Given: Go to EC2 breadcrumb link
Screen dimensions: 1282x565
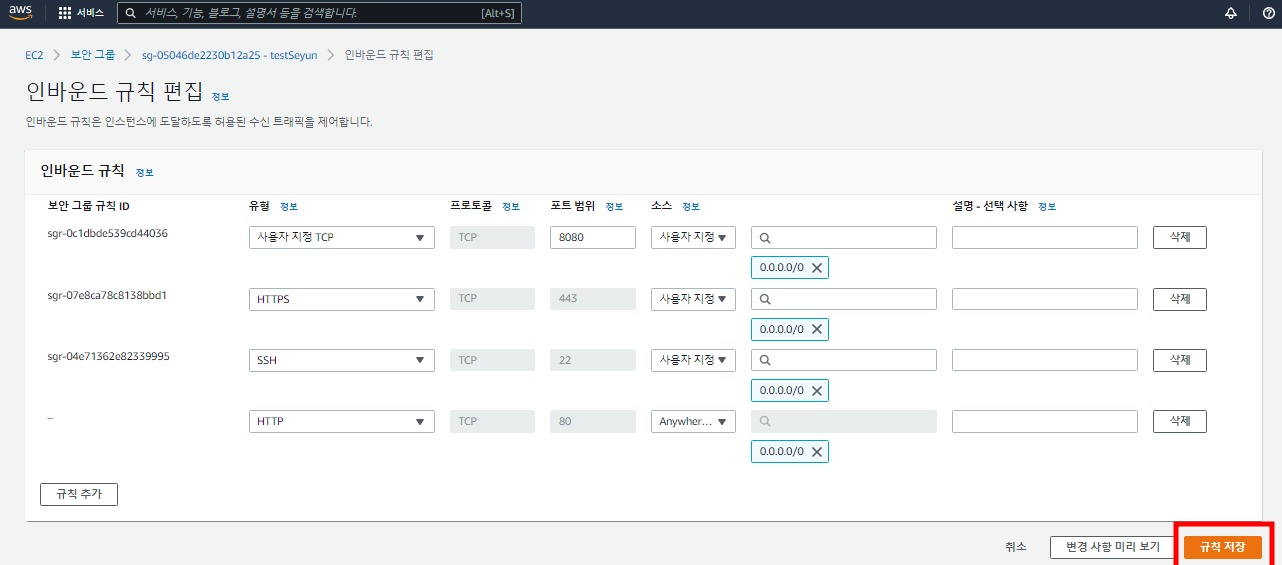Looking at the screenshot, I should (34, 55).
